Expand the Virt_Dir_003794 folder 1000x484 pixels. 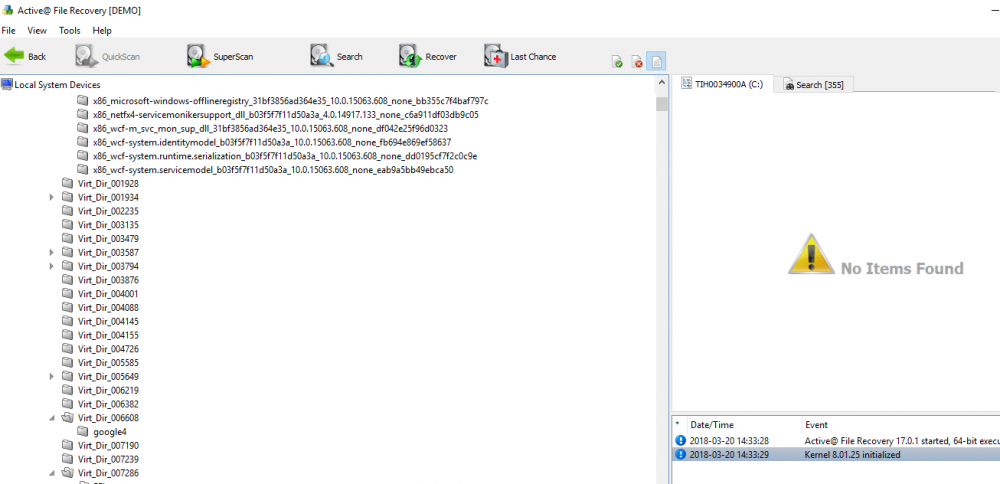point(52,267)
